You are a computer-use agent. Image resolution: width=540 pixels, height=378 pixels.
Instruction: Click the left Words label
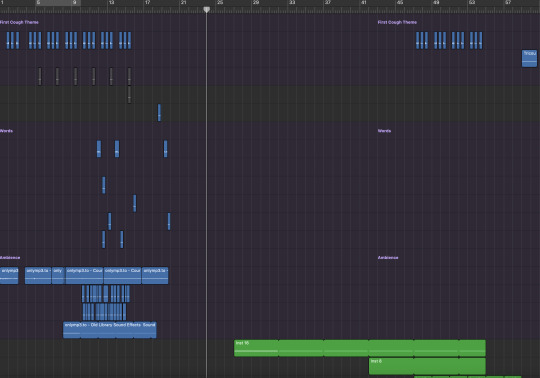(7, 131)
